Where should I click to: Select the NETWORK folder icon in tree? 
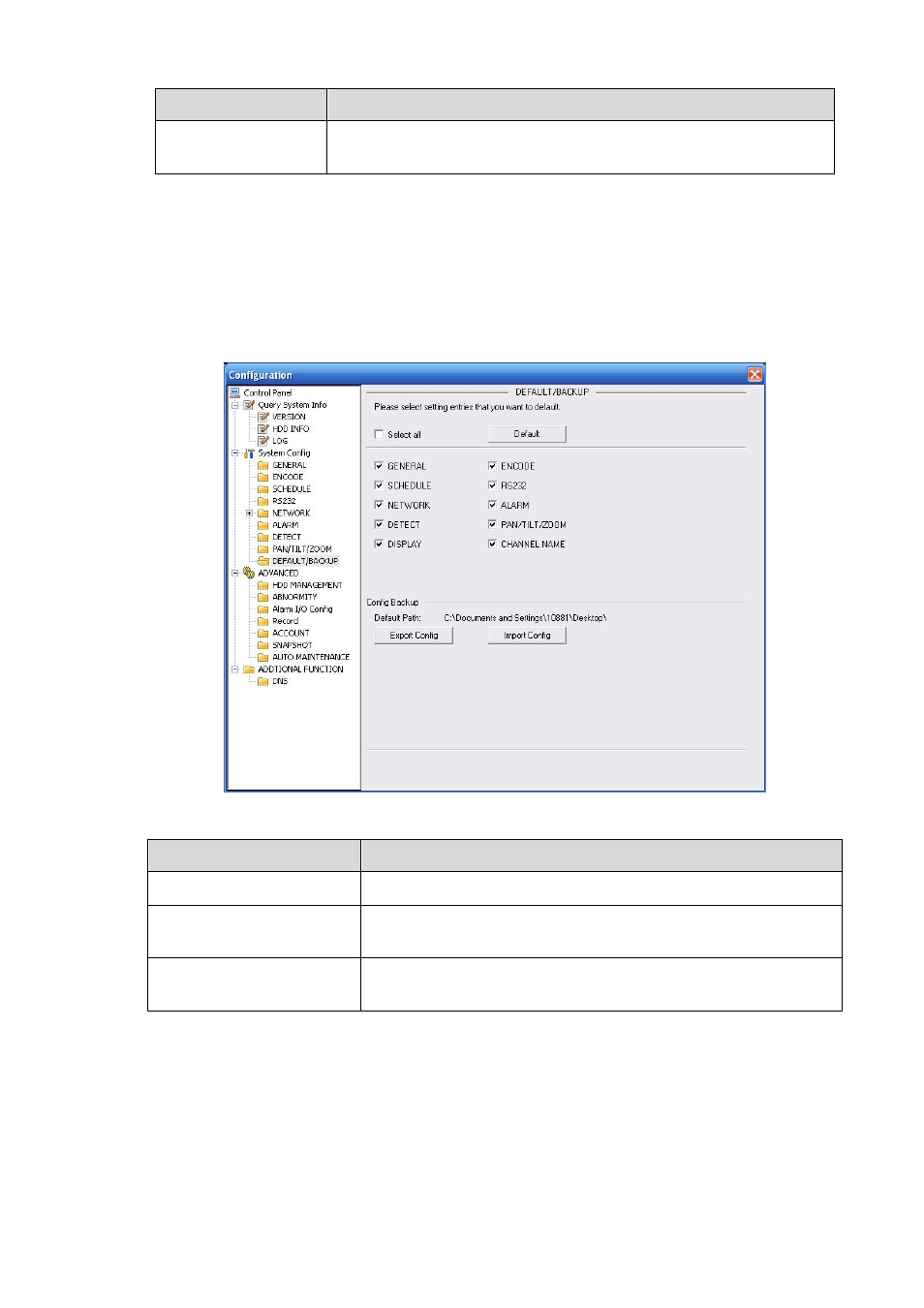(x=263, y=513)
